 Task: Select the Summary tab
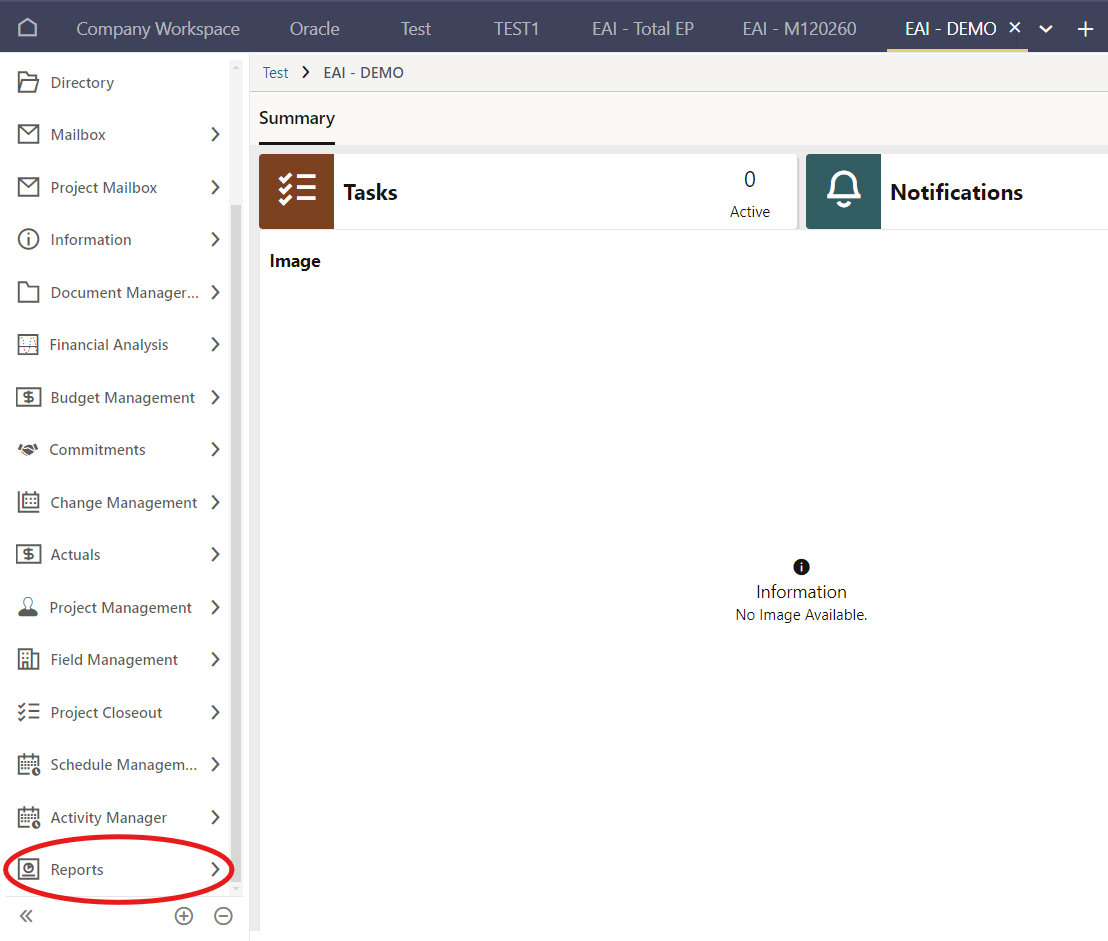click(x=296, y=118)
